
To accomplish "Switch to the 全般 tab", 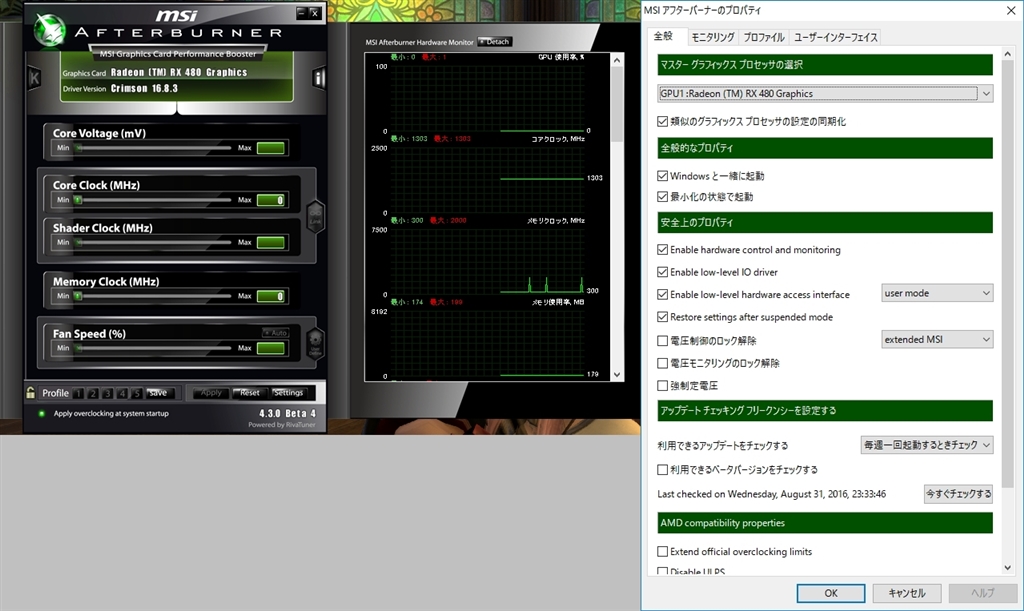I will (x=663, y=37).
